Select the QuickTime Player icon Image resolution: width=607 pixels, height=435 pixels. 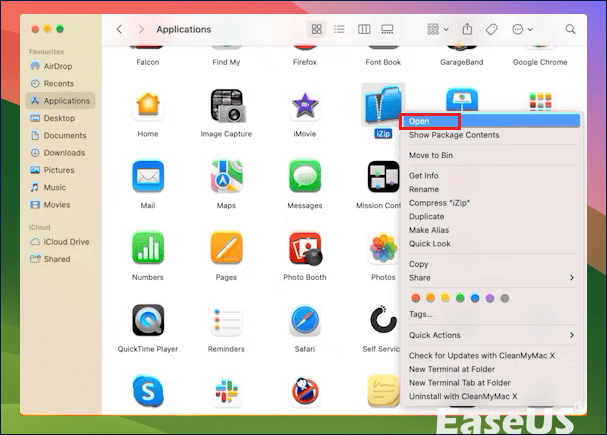(148, 320)
